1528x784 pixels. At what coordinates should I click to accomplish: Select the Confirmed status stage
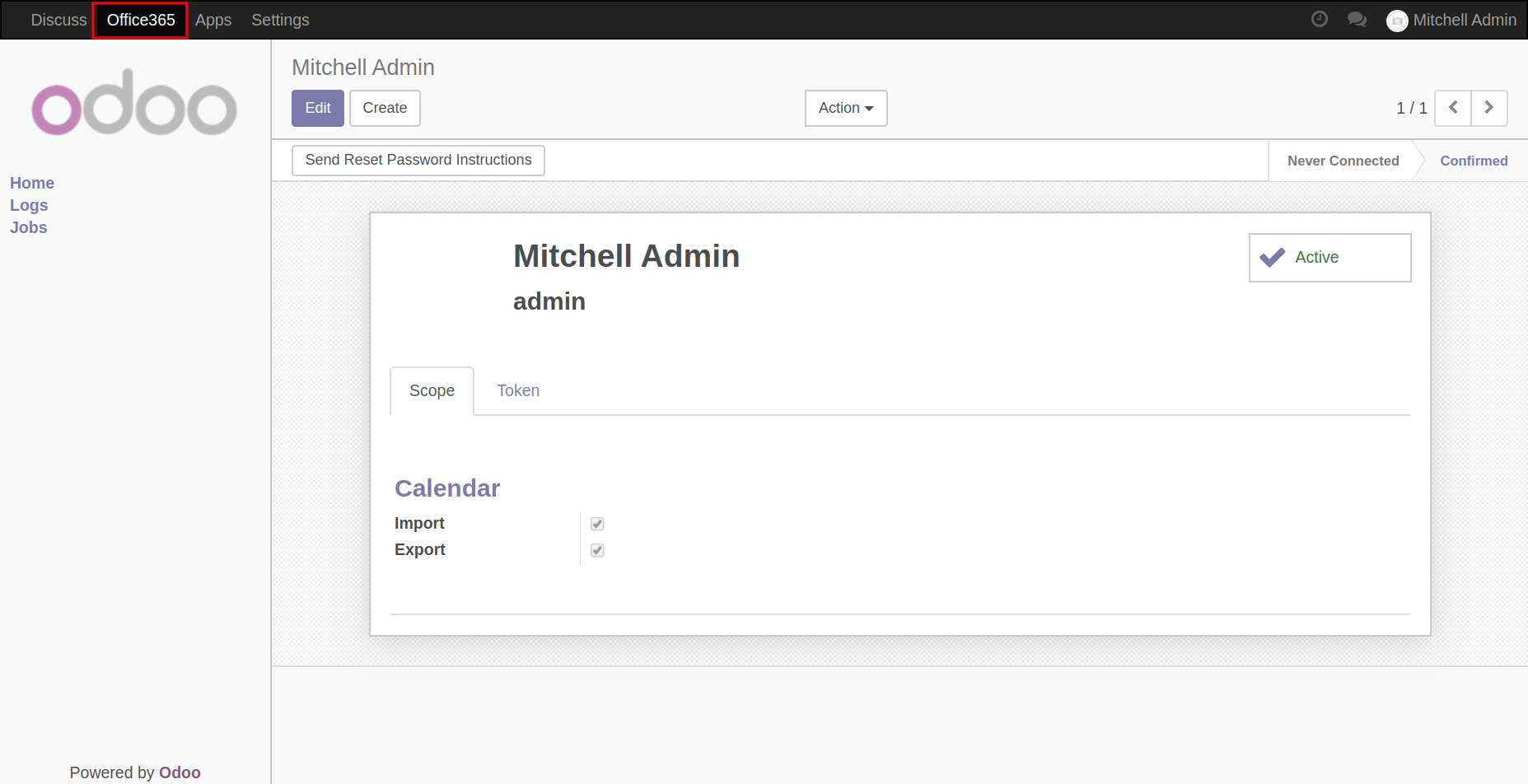pos(1473,161)
